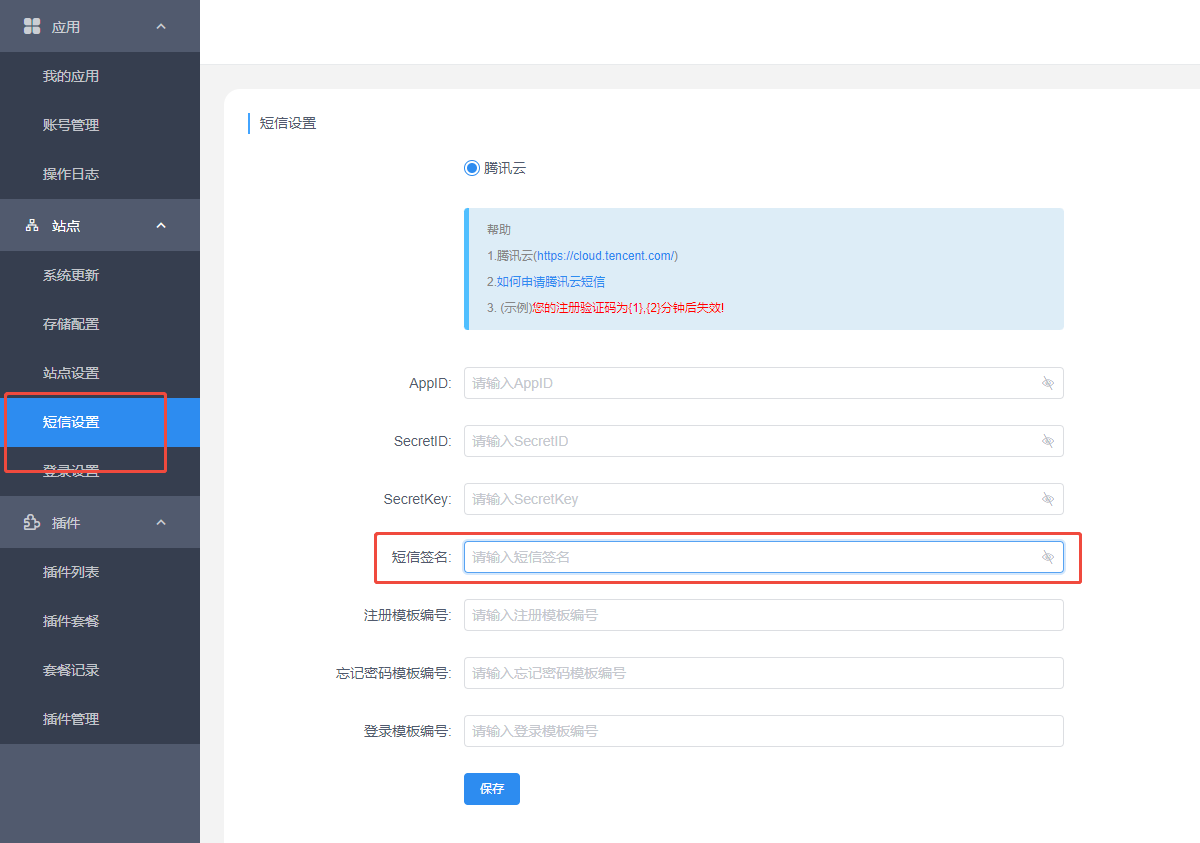Collapse the 插件 section chevron
This screenshot has width=1200, height=843.
tap(161, 523)
